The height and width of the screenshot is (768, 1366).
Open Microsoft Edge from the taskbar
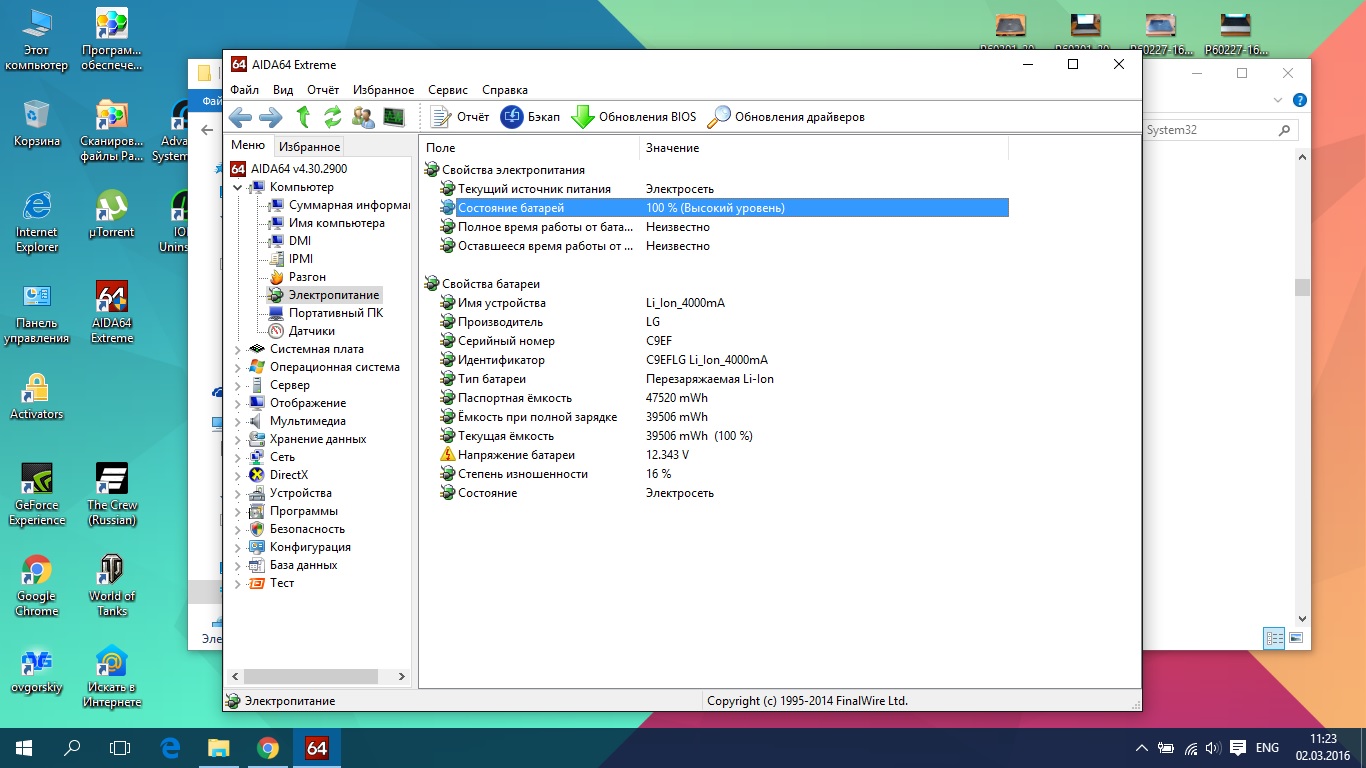[x=170, y=747]
